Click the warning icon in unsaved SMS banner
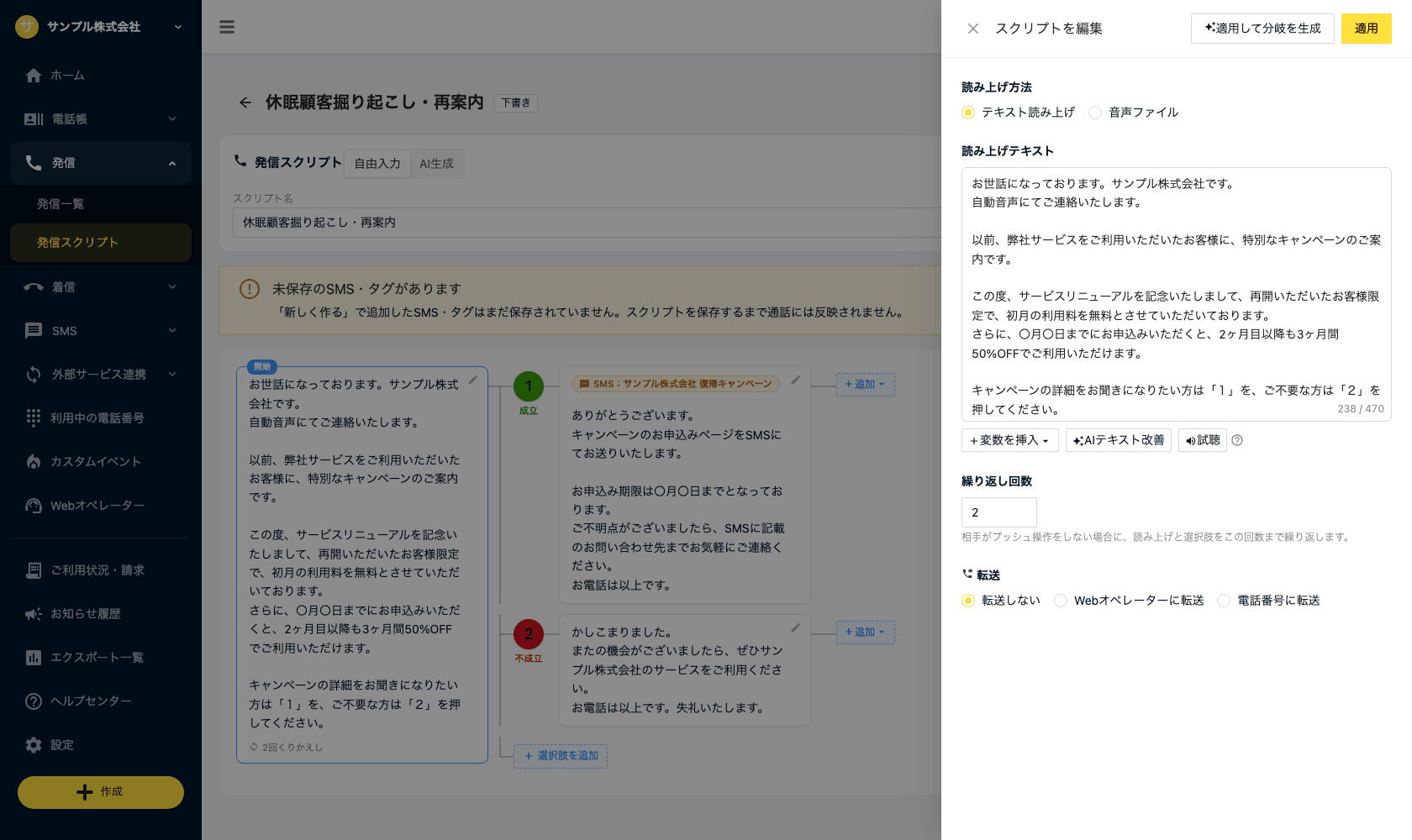 pos(250,289)
